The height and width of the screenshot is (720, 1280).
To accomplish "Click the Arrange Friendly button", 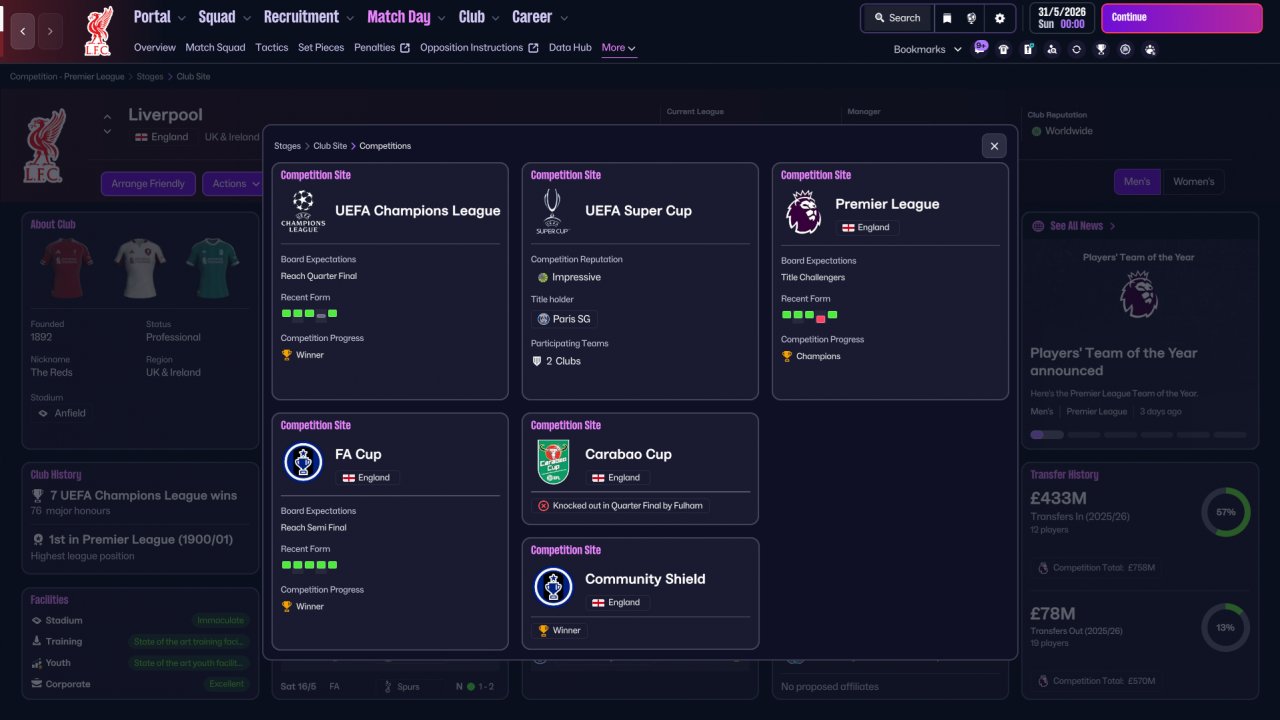I will (148, 184).
